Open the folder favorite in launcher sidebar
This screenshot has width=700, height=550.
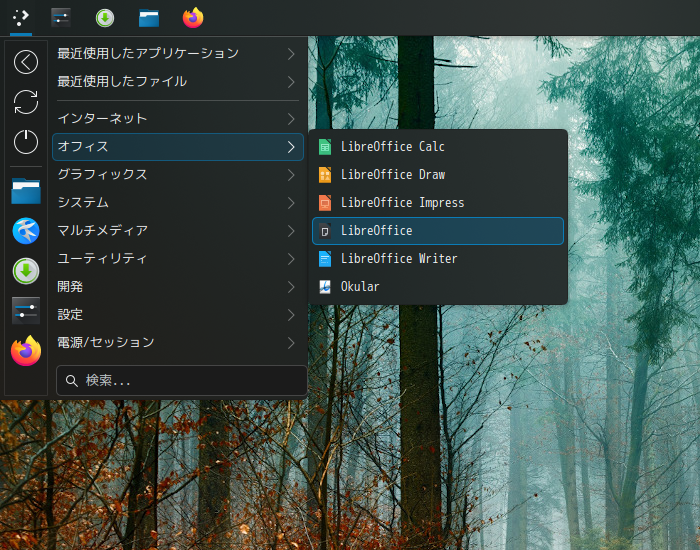coord(26,191)
